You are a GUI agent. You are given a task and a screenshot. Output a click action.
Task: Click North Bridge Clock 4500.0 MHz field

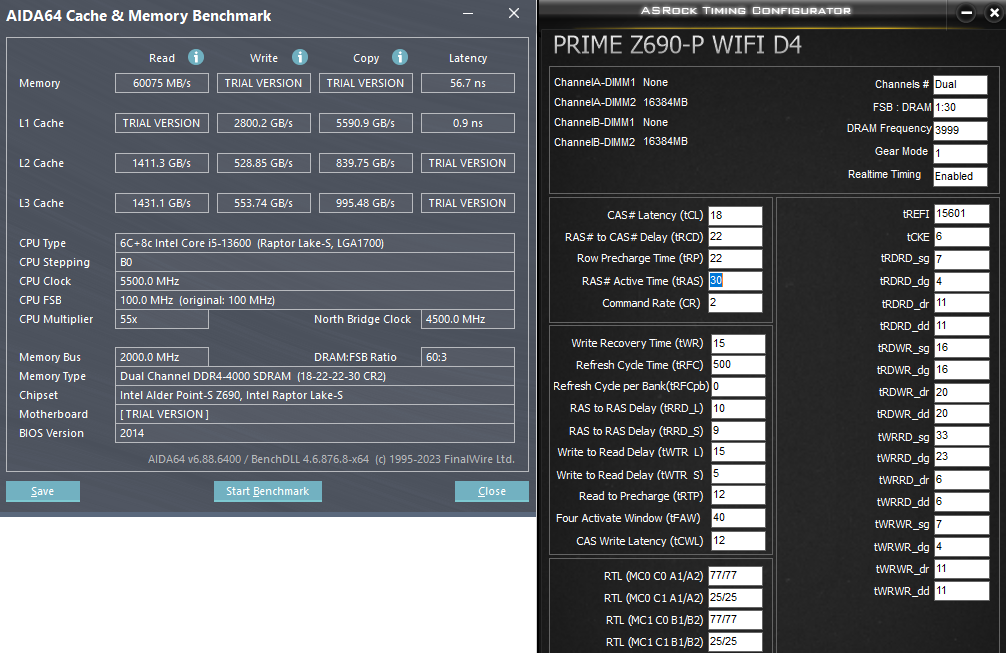(x=468, y=319)
